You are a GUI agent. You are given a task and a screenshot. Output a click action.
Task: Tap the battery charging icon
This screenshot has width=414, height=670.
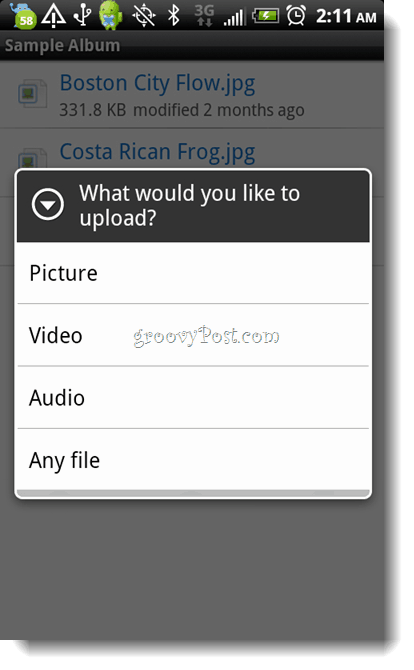pos(265,16)
